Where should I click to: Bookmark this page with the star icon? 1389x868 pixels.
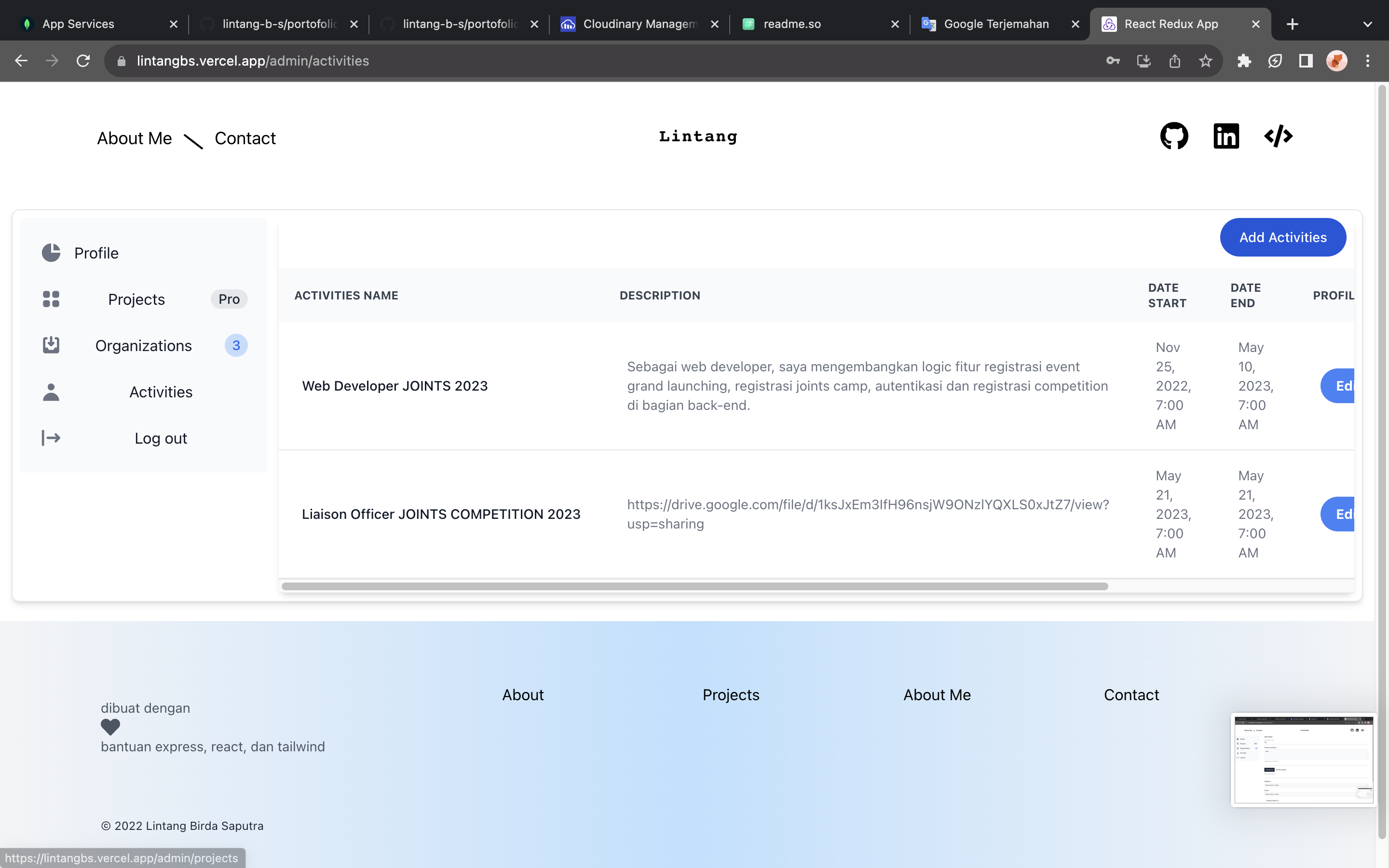(1205, 61)
